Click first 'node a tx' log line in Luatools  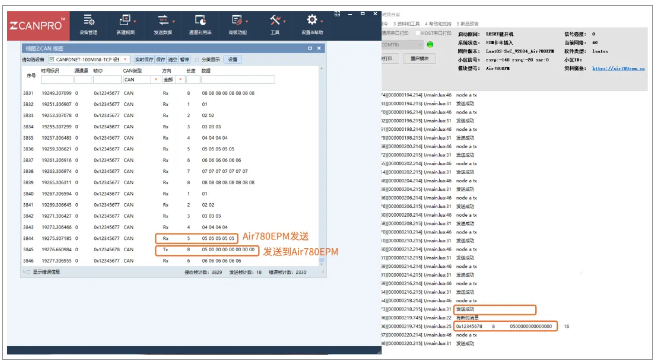(429, 95)
